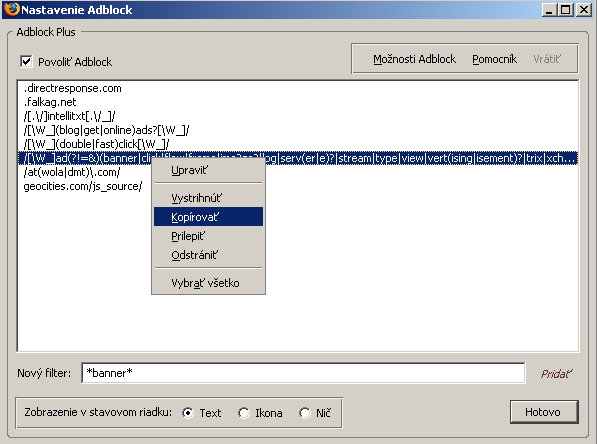
Task: Select the .directresponse.com filter entry
Action: [298, 88]
